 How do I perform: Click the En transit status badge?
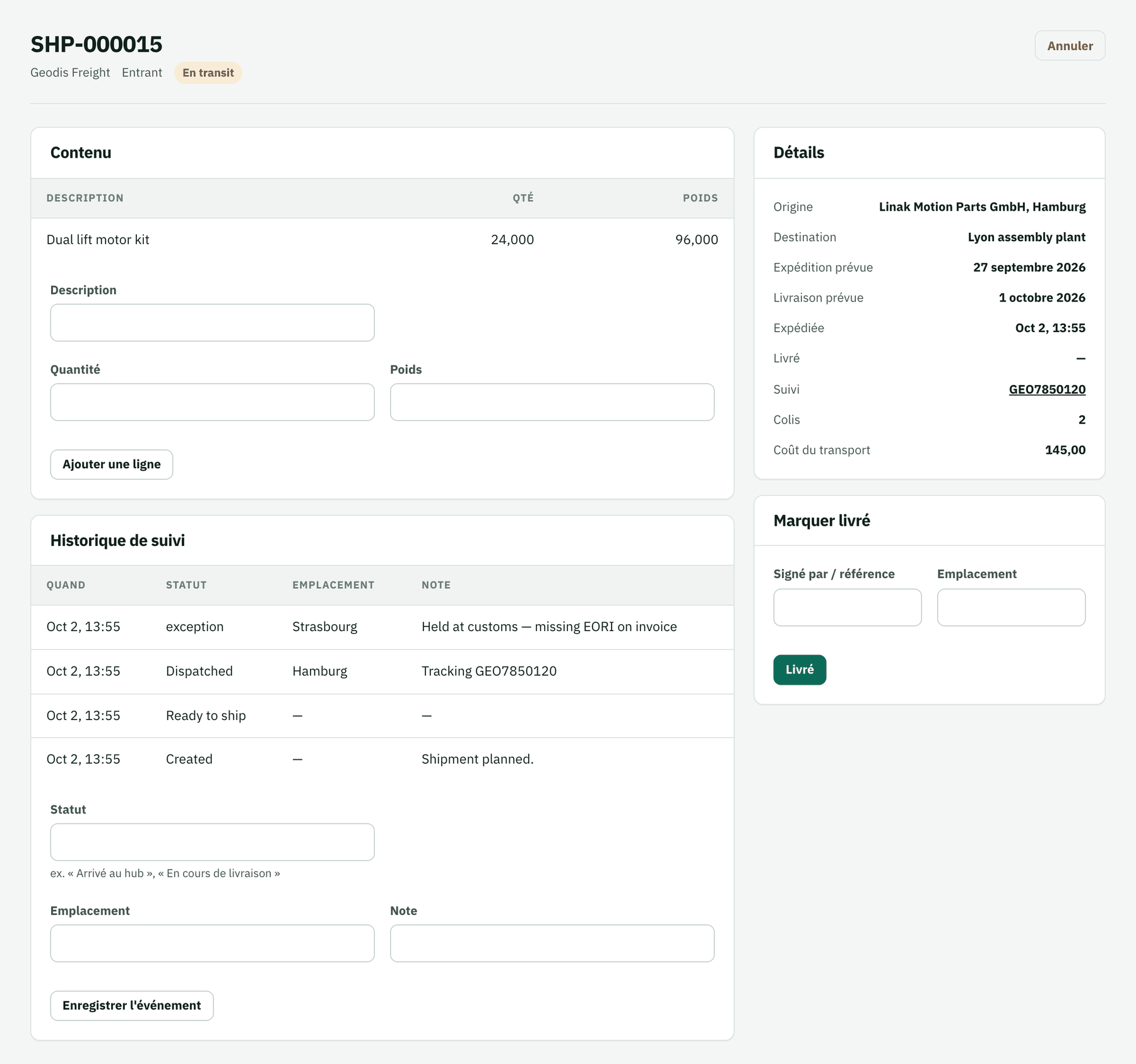208,73
